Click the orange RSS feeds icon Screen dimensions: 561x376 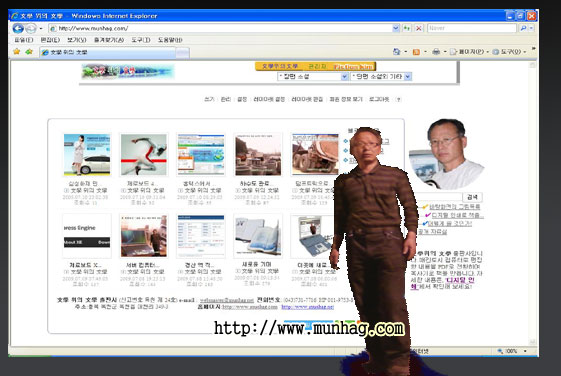point(416,52)
